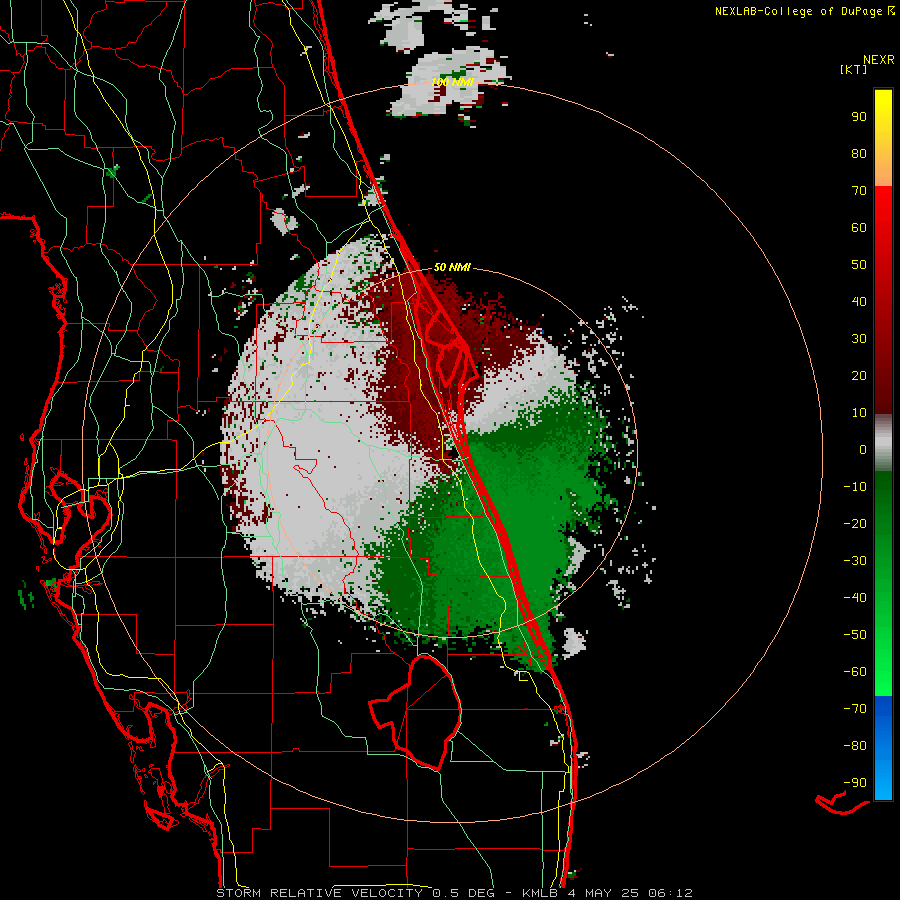This screenshot has height=900, width=900.
Task: Click the 50 value on the velocity scale
Action: pyautogui.click(x=859, y=265)
